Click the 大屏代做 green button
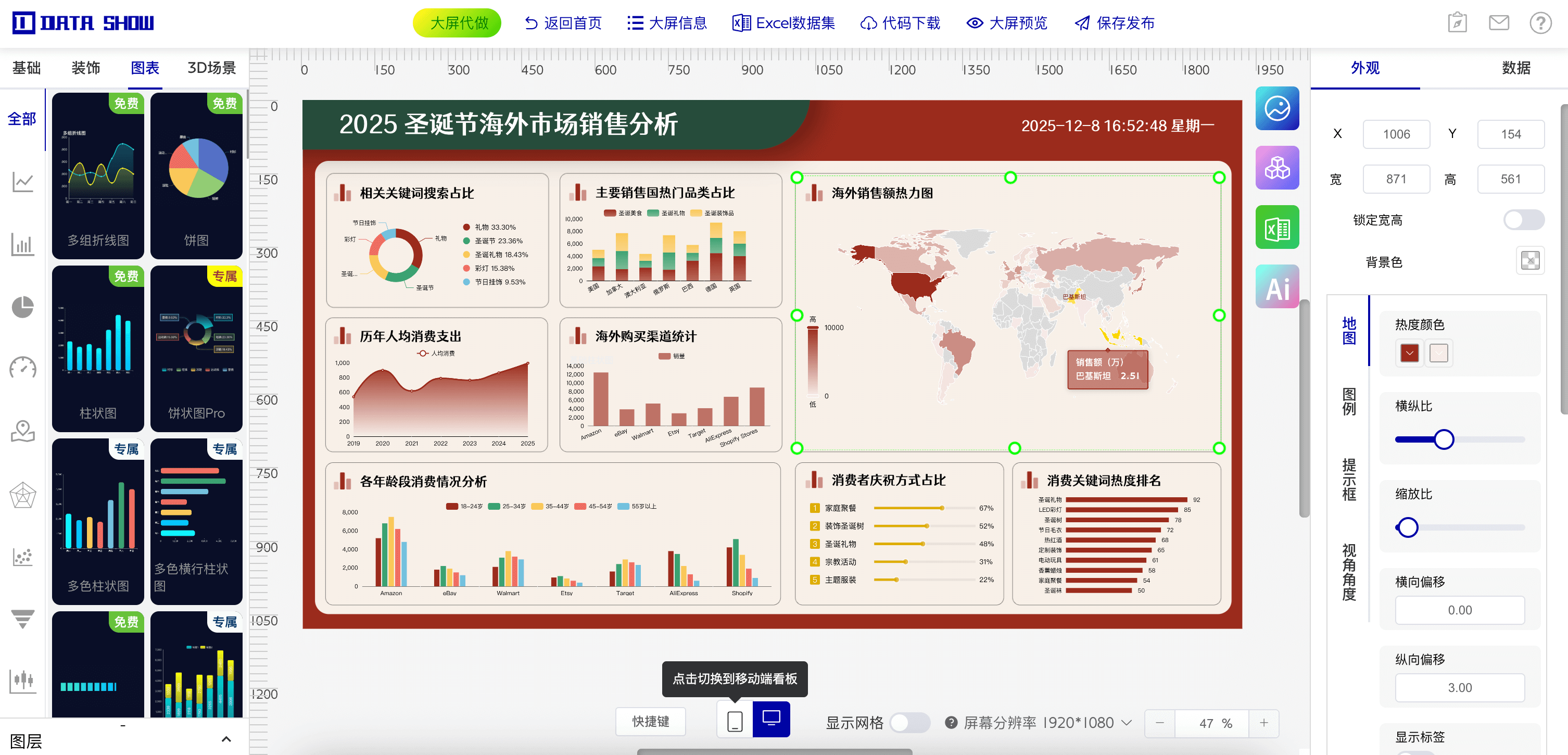Image resolution: width=1568 pixels, height=755 pixels. (x=458, y=23)
